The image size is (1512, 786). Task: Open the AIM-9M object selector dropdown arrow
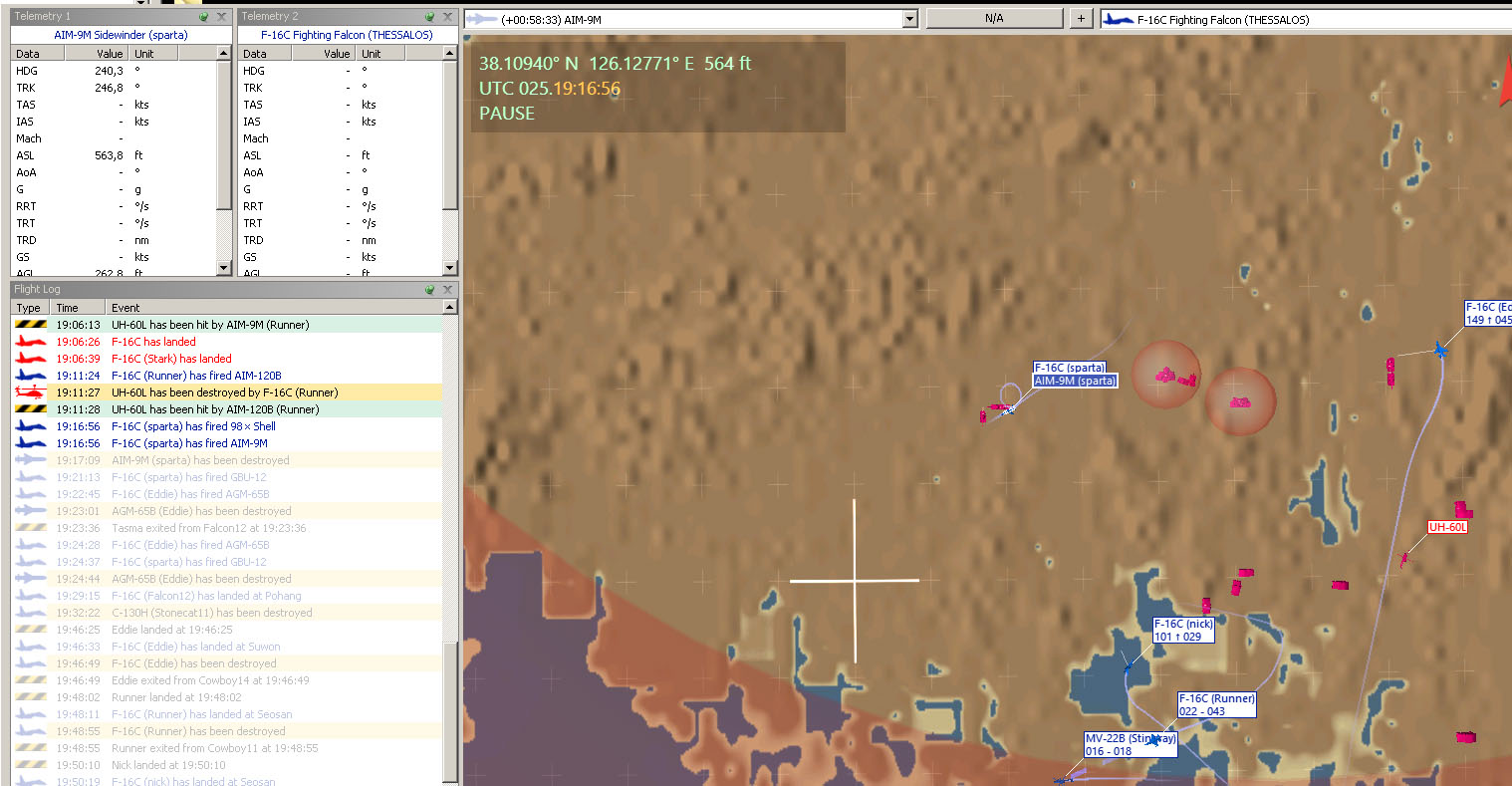[909, 19]
